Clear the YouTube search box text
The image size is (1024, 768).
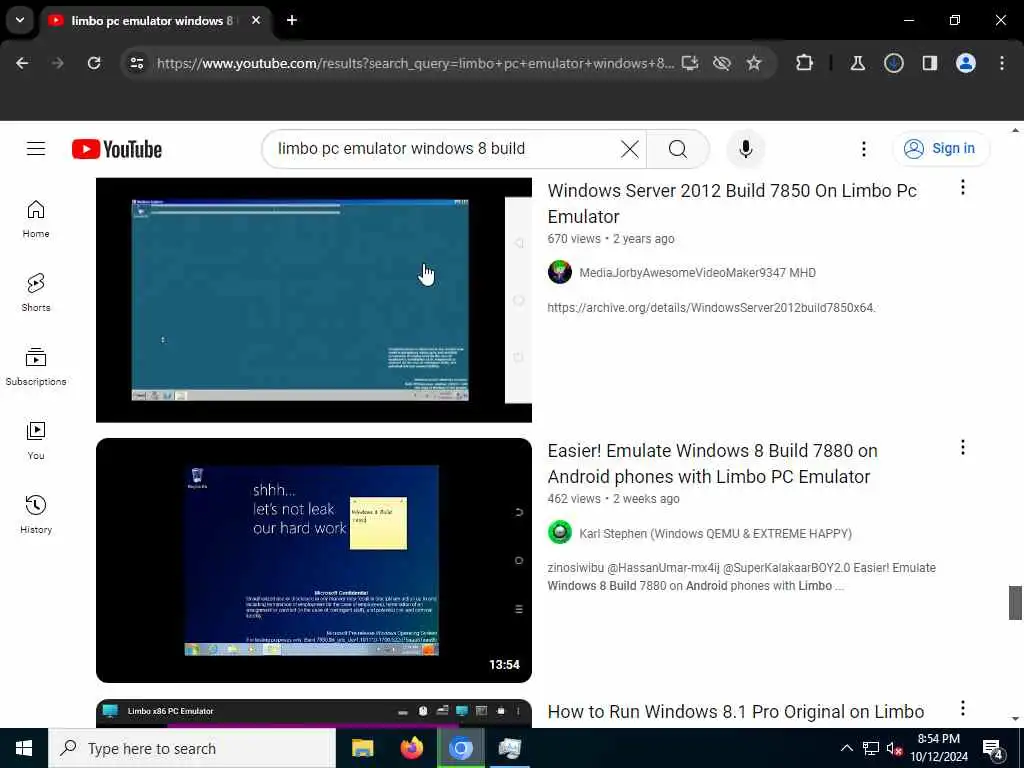(x=630, y=149)
